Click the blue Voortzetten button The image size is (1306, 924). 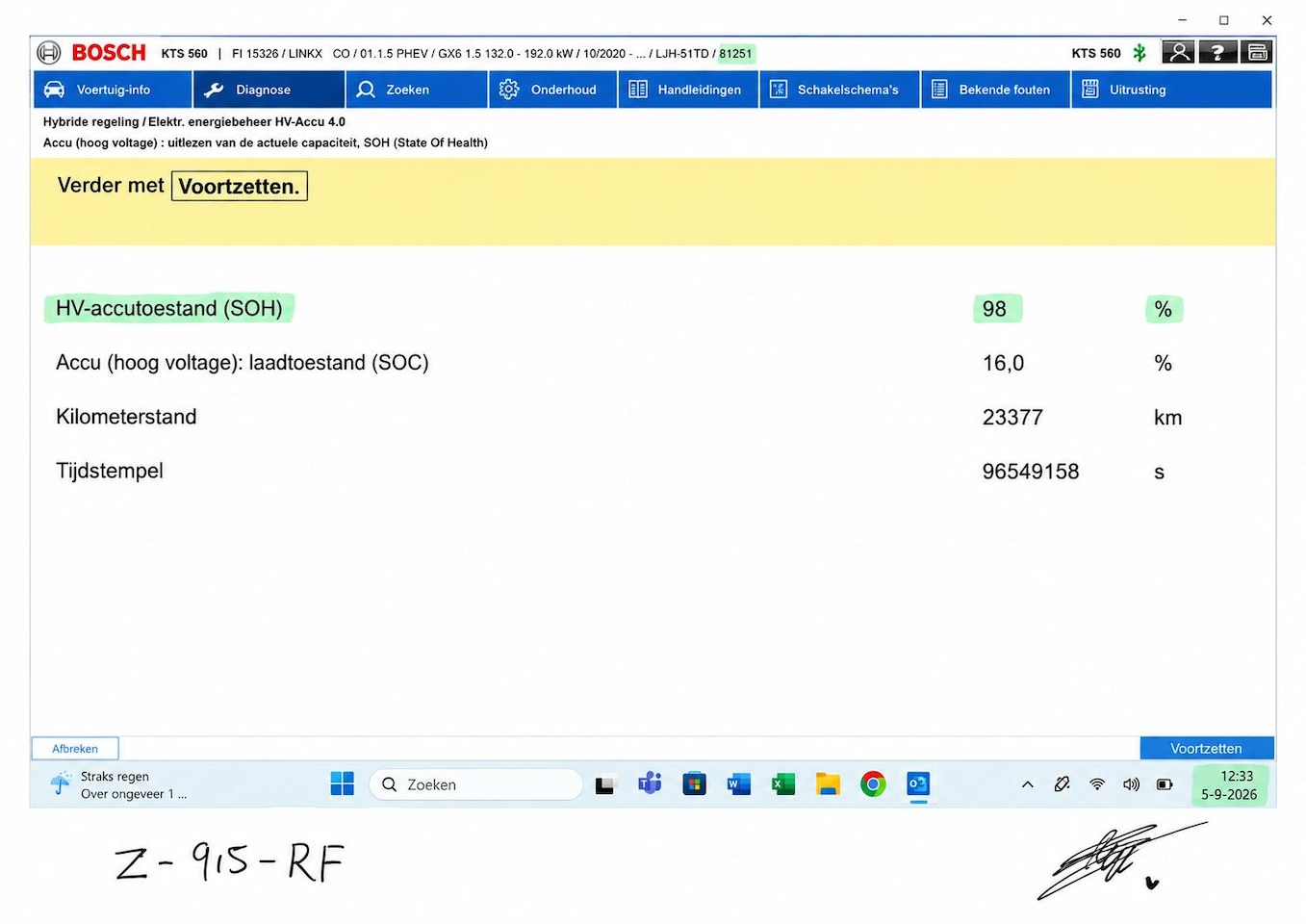[1207, 748]
